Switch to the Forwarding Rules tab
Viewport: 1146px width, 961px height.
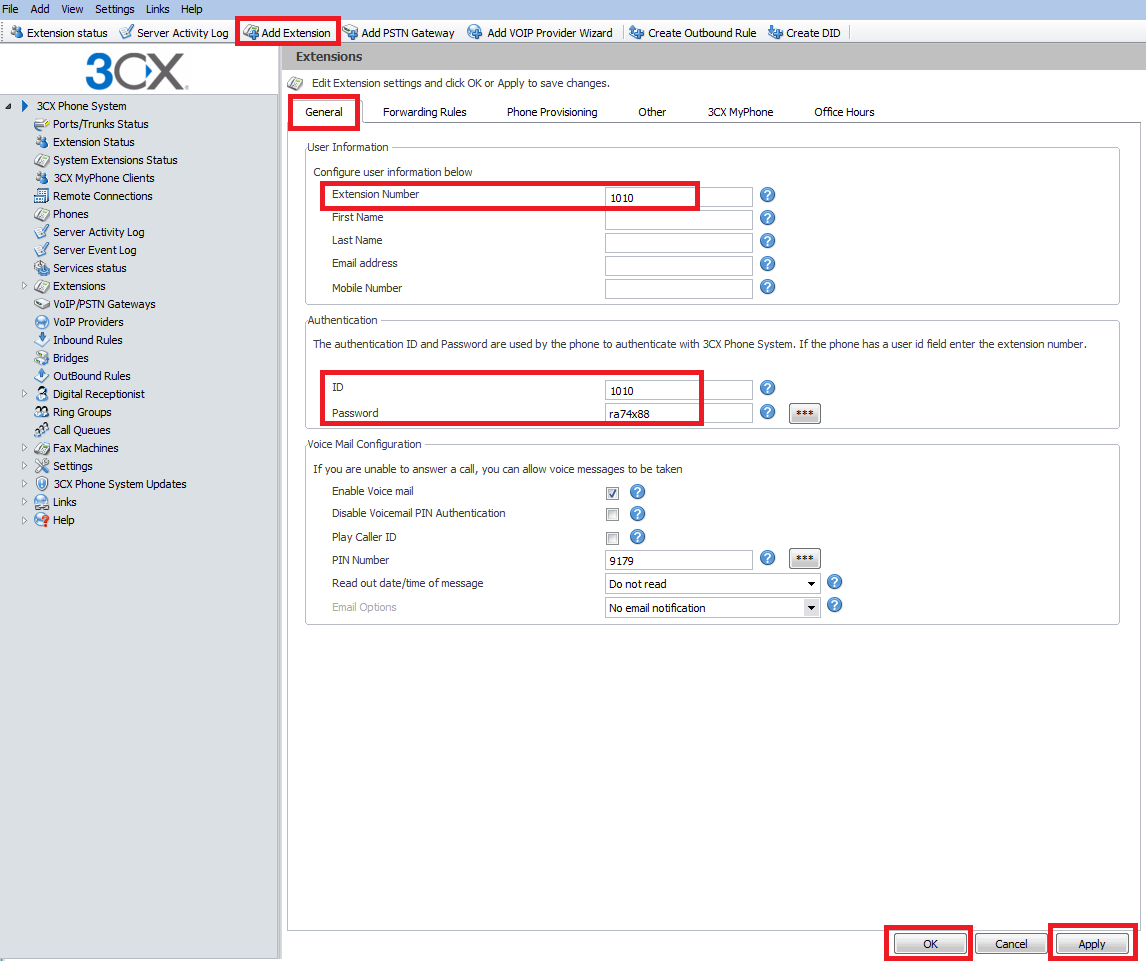(424, 112)
